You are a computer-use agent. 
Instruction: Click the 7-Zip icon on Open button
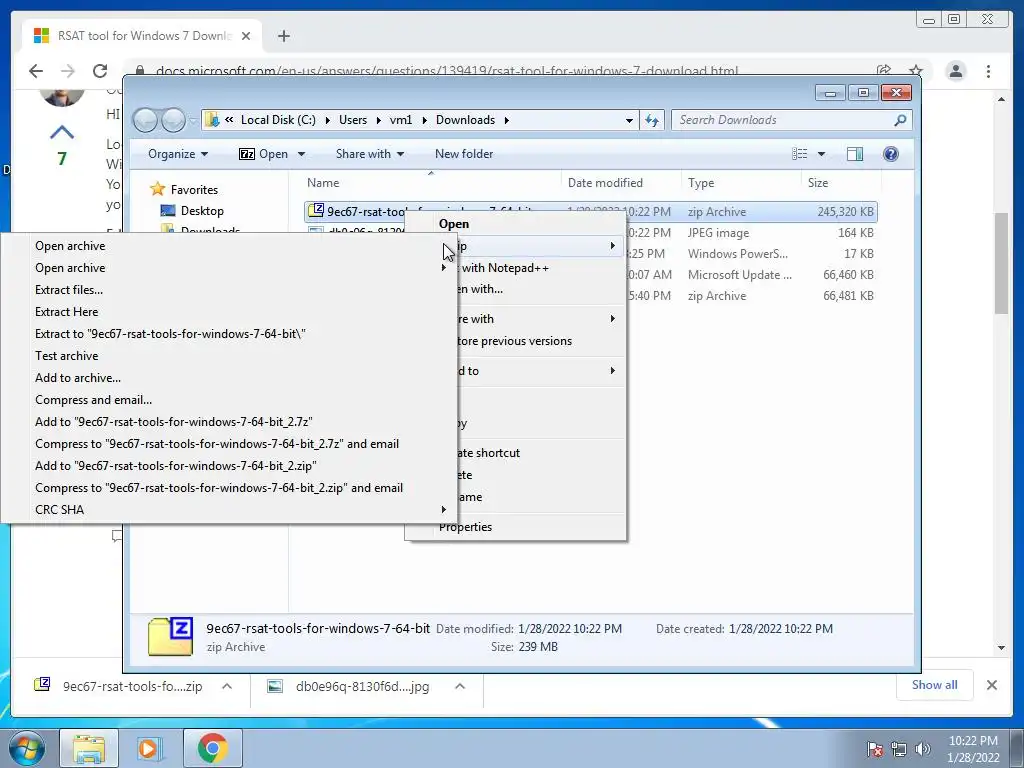click(x=247, y=154)
